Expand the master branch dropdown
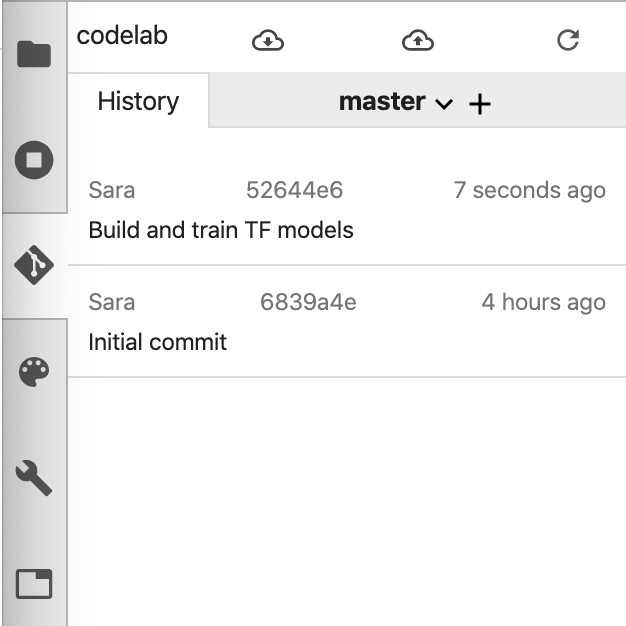 click(x=445, y=104)
